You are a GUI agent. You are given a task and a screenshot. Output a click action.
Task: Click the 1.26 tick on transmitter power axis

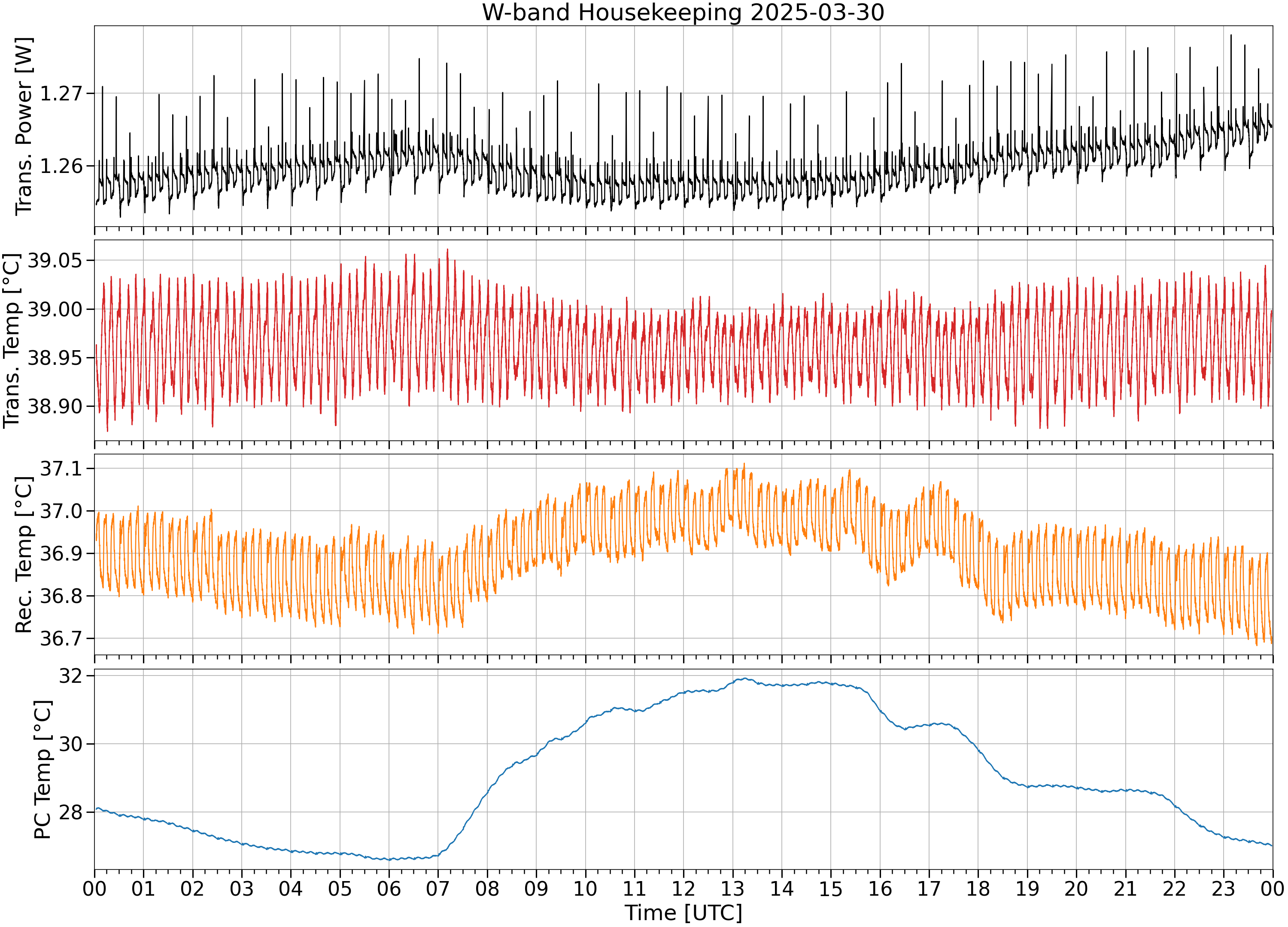pyautogui.click(x=61, y=167)
